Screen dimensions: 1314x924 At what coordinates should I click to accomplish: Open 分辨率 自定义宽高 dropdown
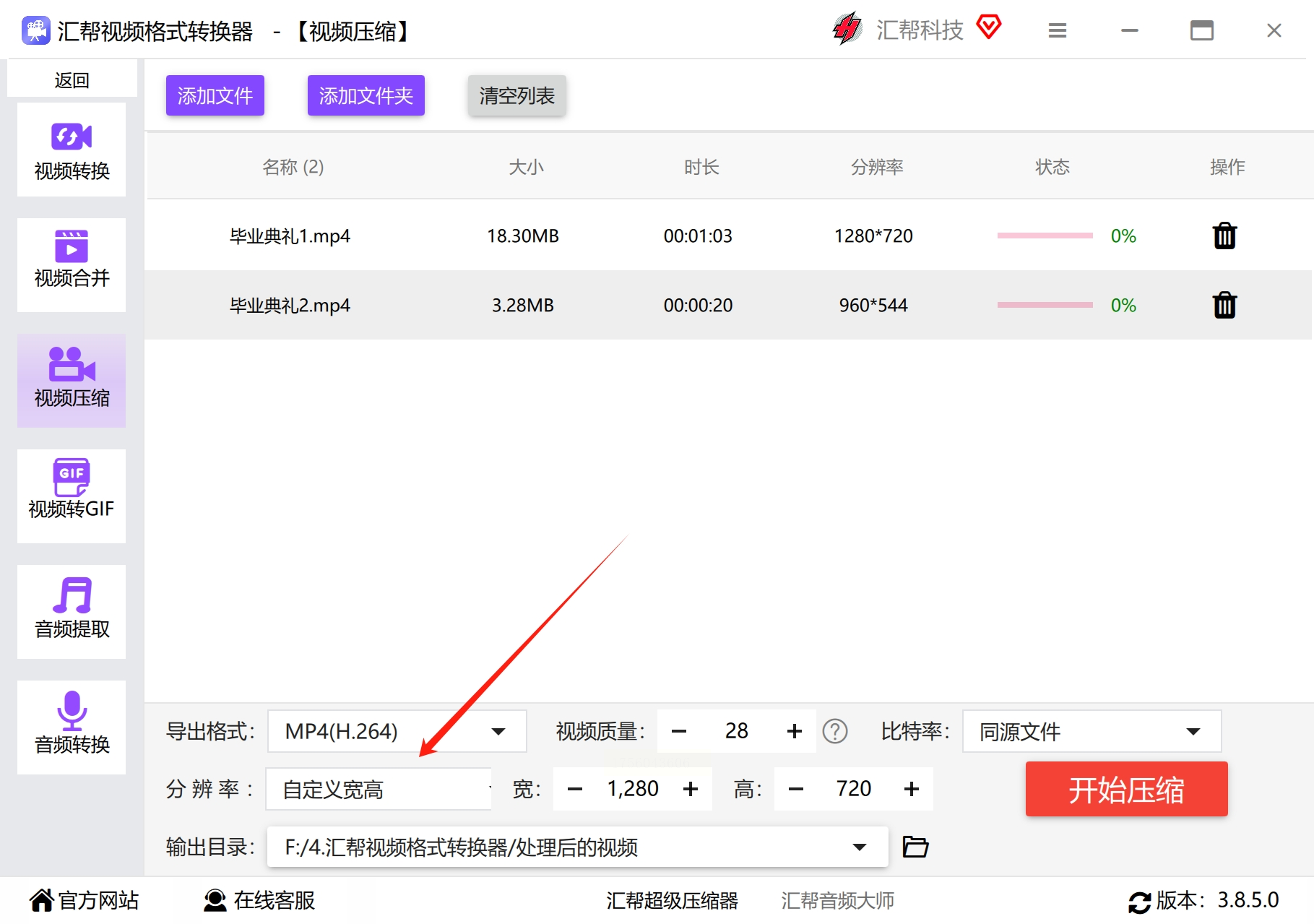click(379, 789)
